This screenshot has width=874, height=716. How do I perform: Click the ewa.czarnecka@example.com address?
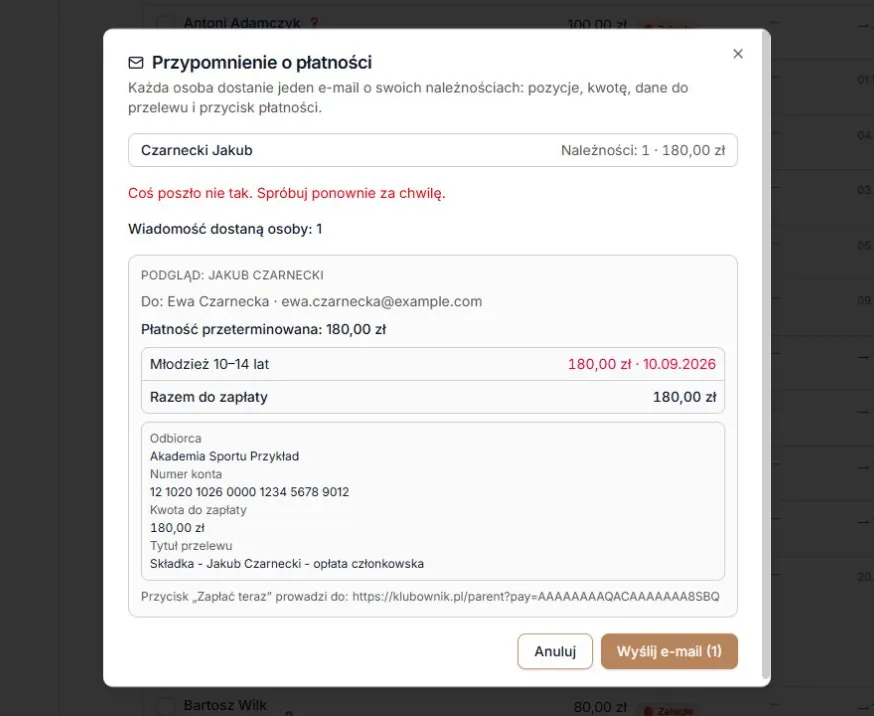pyautogui.click(x=381, y=301)
